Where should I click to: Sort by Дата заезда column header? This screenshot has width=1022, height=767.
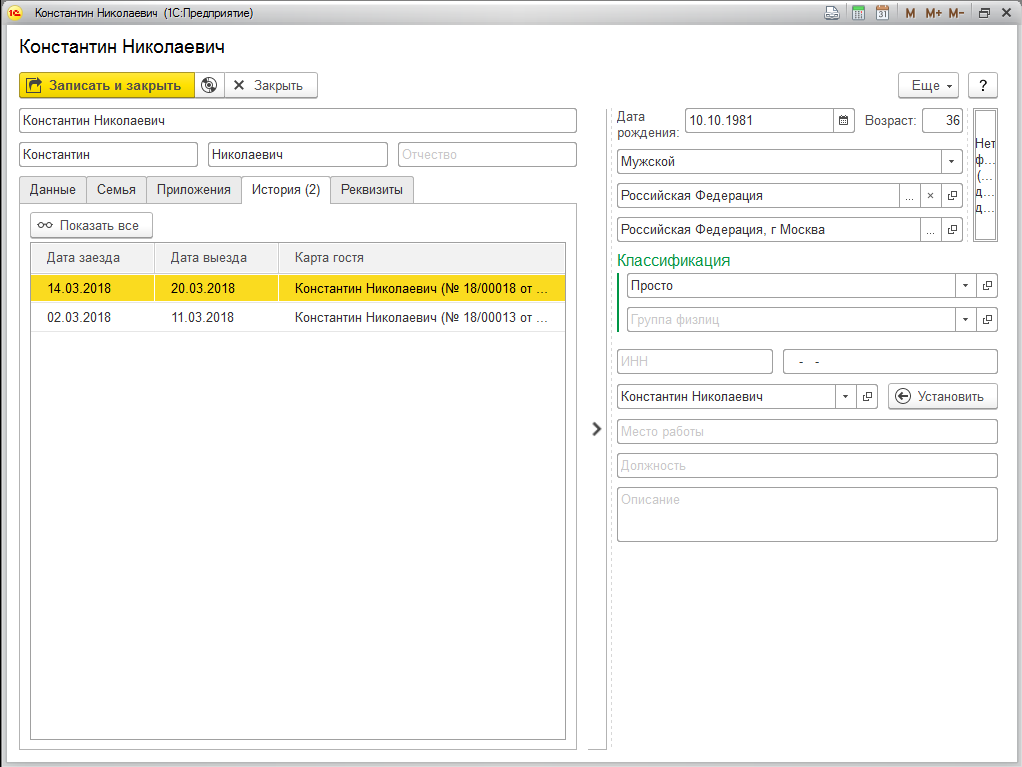click(x=93, y=258)
